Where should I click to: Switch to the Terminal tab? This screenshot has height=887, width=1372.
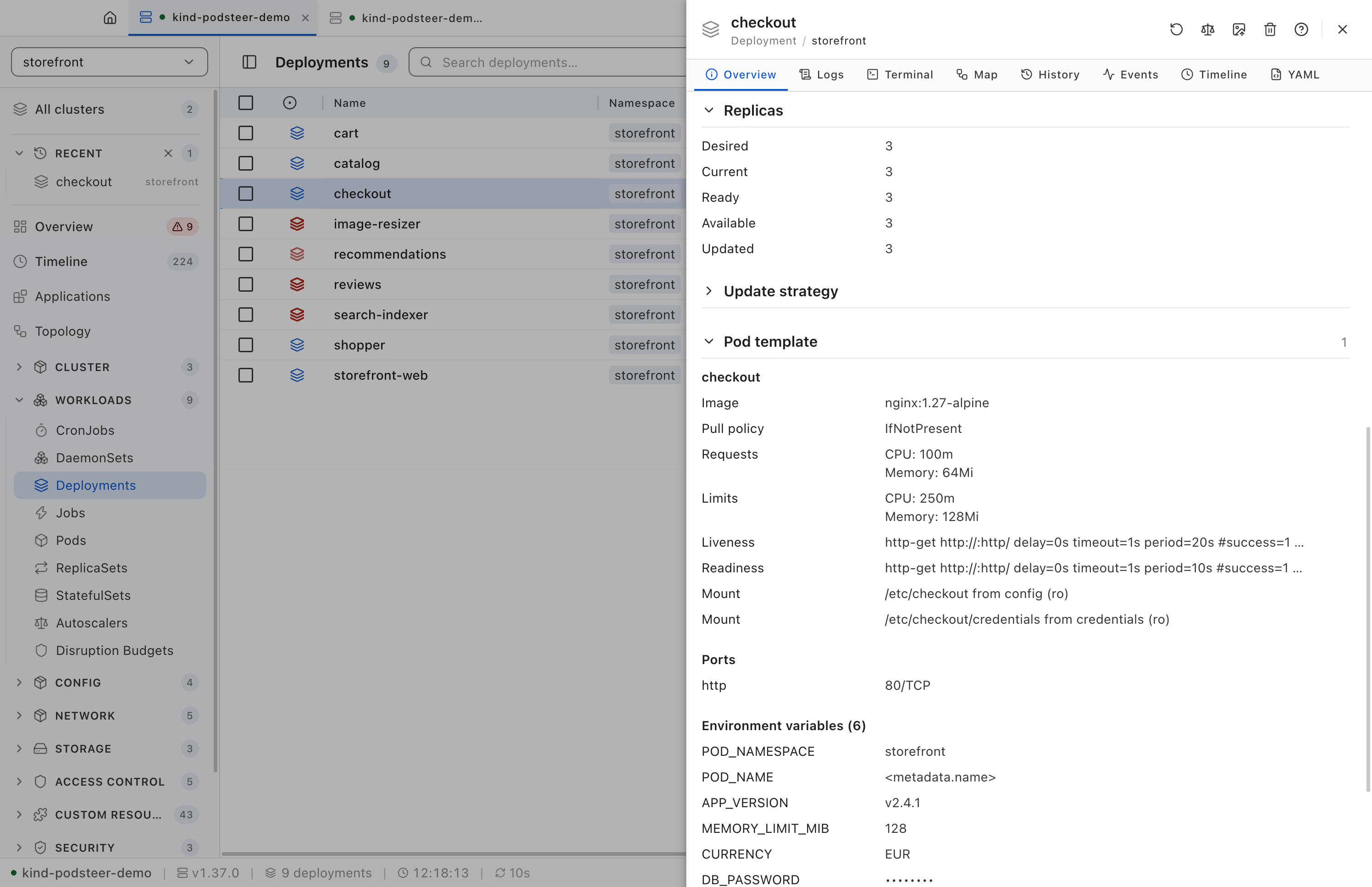tap(900, 74)
